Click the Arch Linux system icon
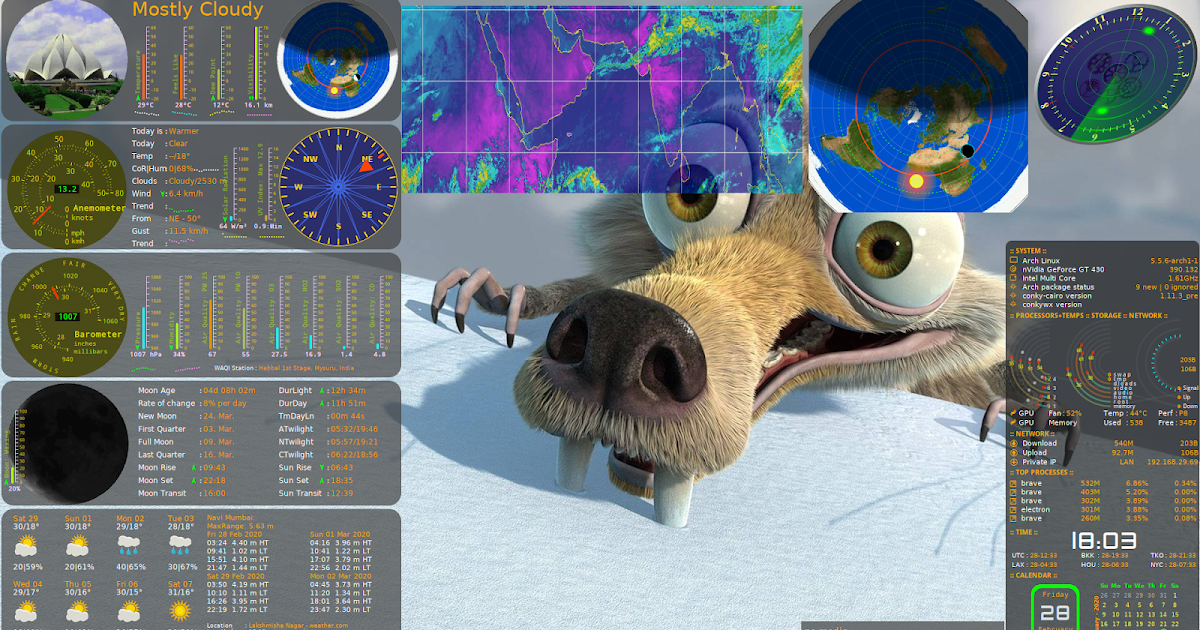 click(x=1014, y=260)
